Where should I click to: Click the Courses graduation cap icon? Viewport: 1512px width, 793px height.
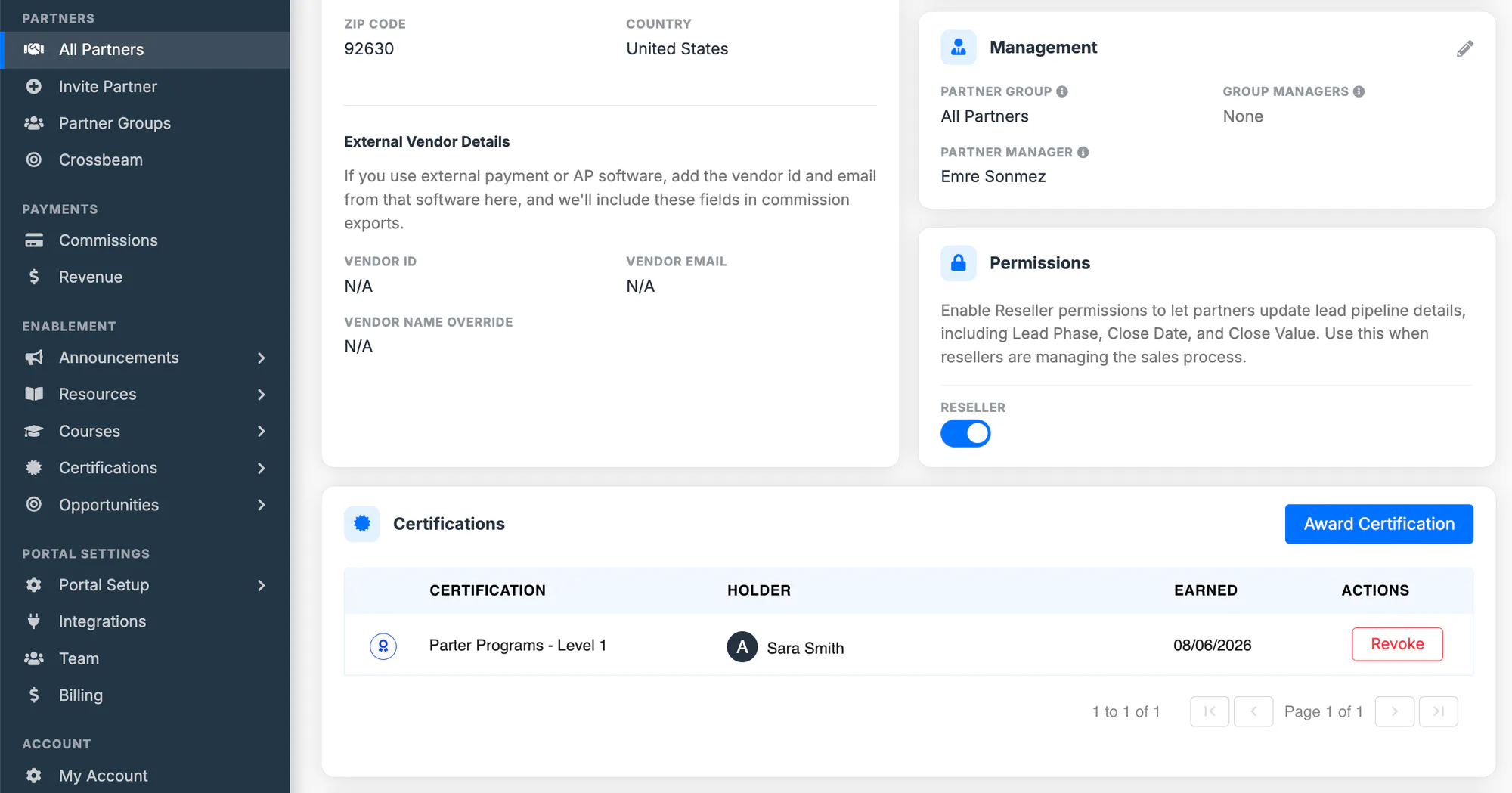tap(34, 431)
